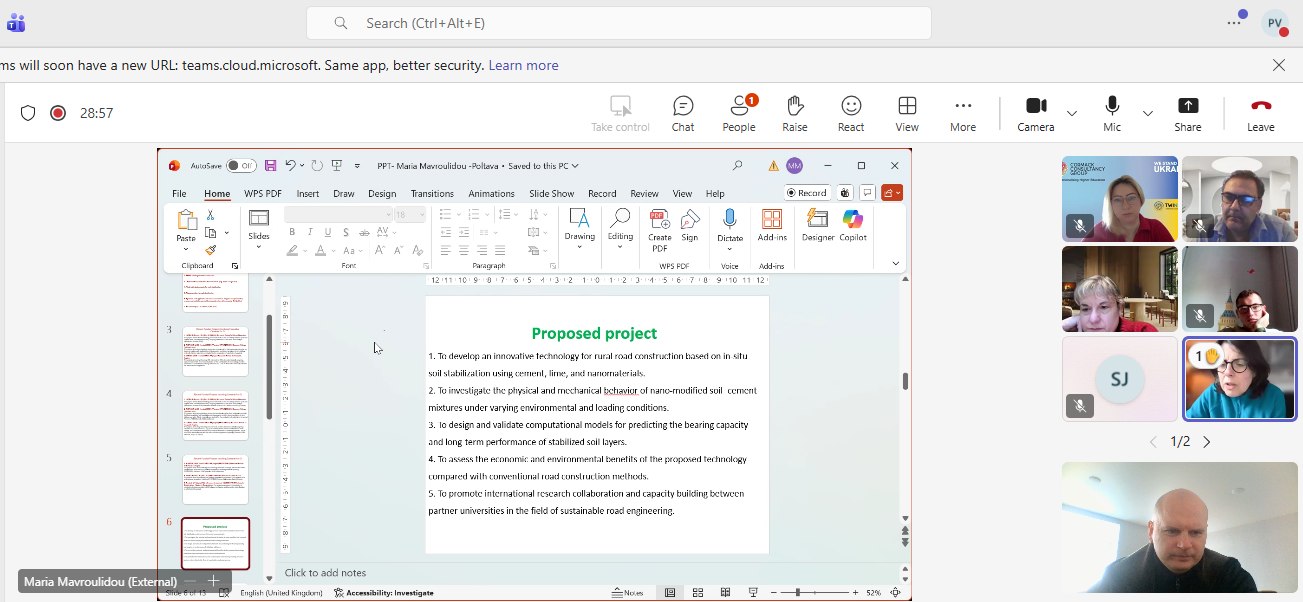The width and height of the screenshot is (1303, 602).
Task: Select the SJ participant tile
Action: [1119, 378]
